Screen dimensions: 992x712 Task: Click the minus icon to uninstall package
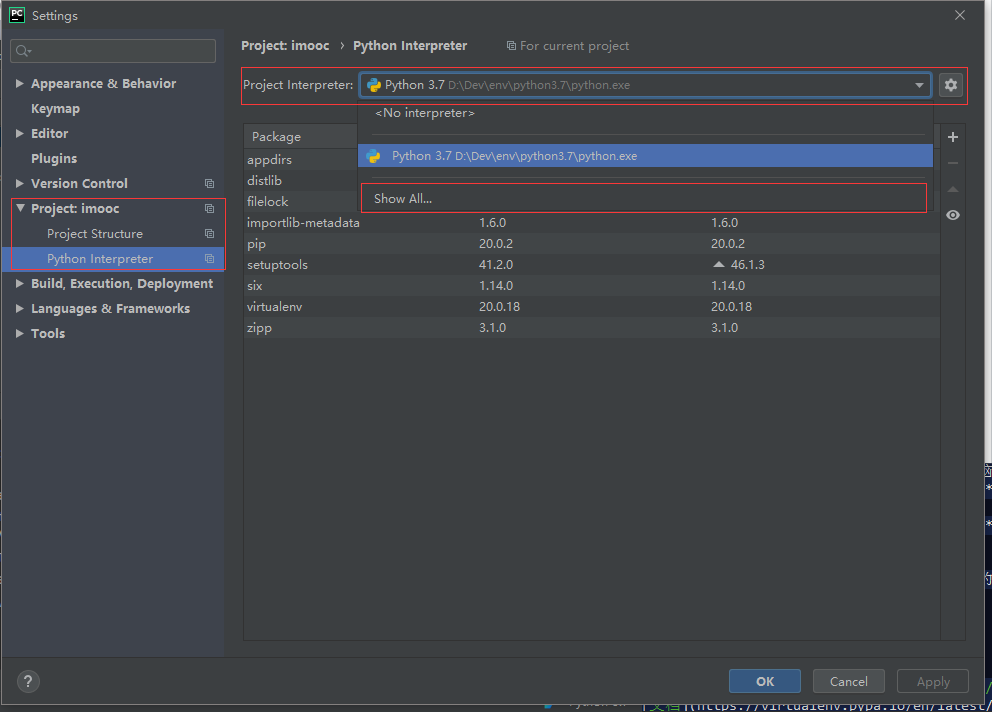[x=953, y=163]
